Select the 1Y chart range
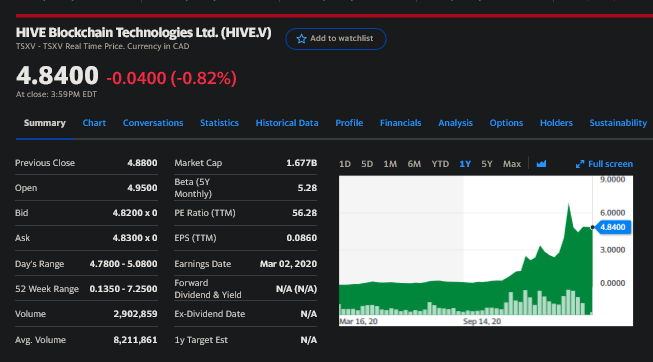 (x=465, y=164)
